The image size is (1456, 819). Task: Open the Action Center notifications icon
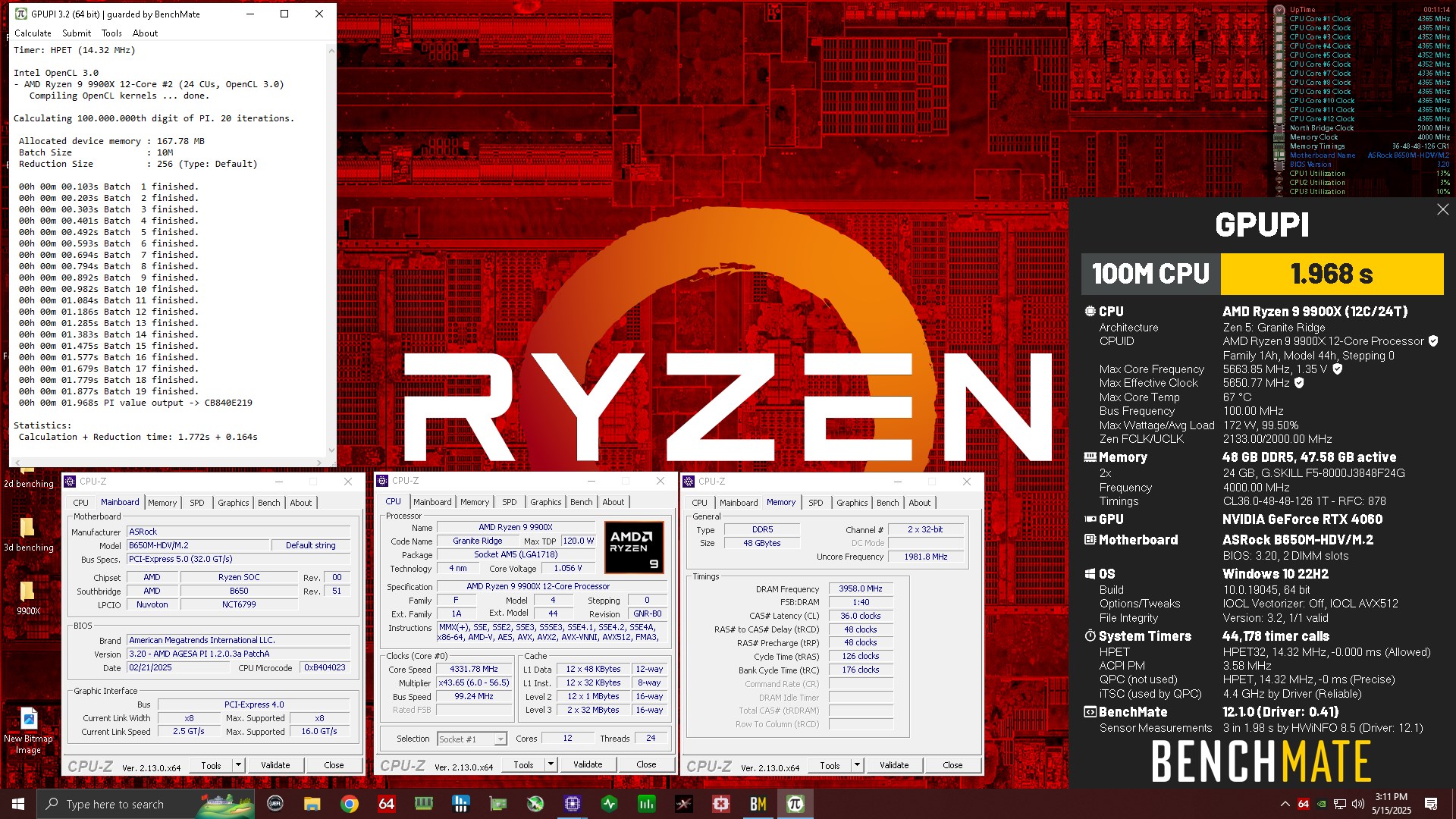click(1431, 804)
